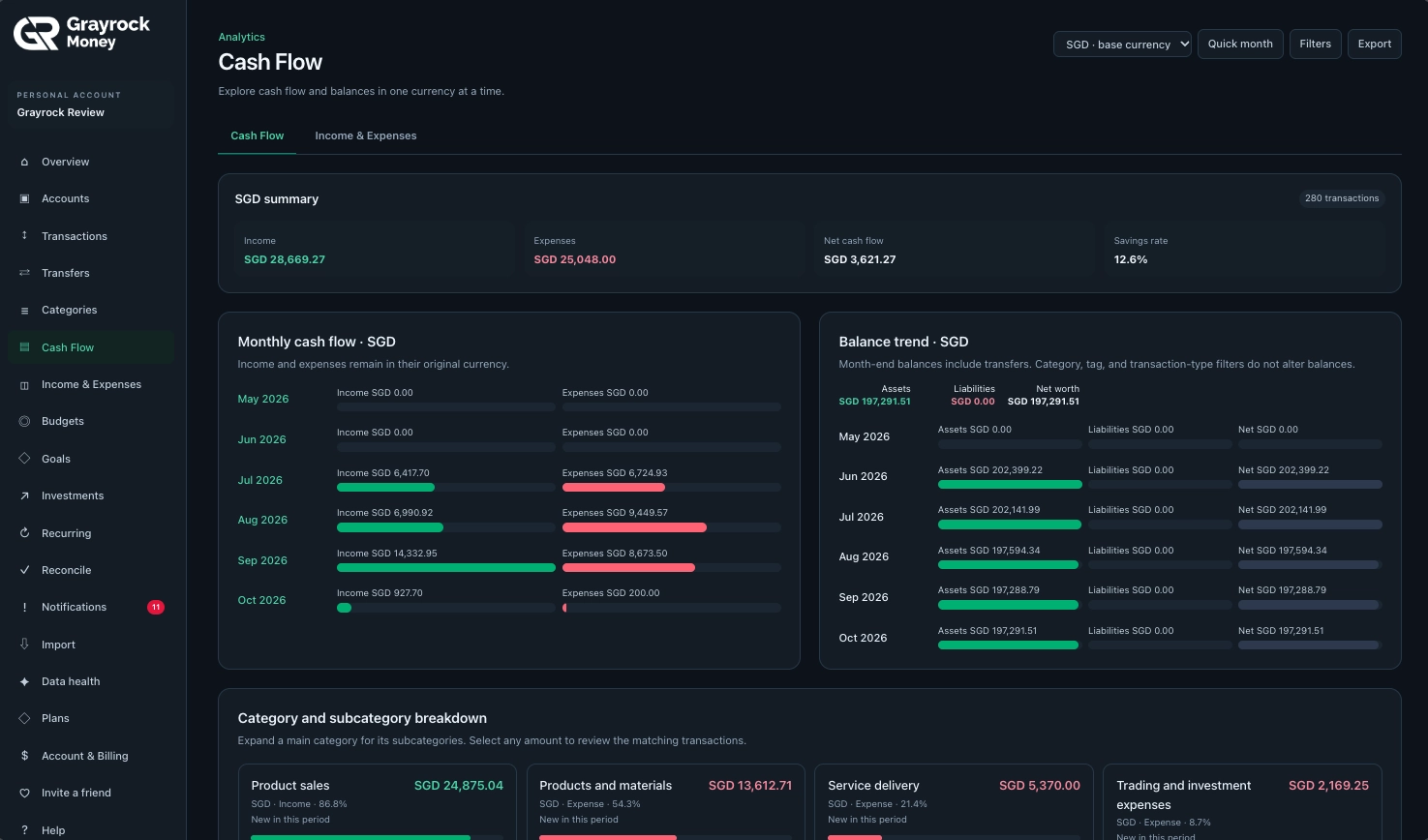
Task: Click the Data health sparkle icon
Action: 24,681
